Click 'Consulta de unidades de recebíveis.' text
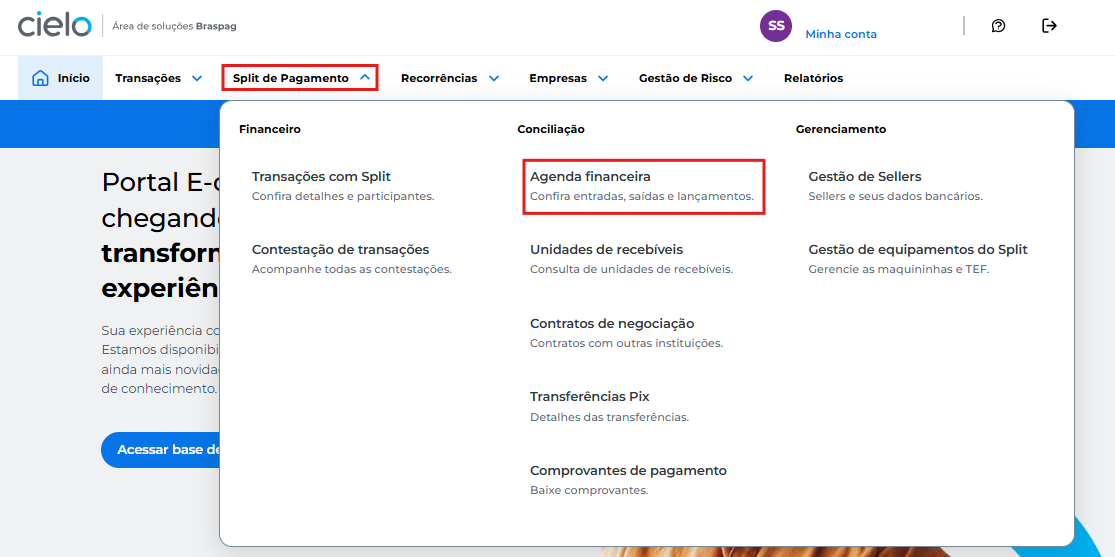Image resolution: width=1115 pixels, height=557 pixels. coord(631,270)
